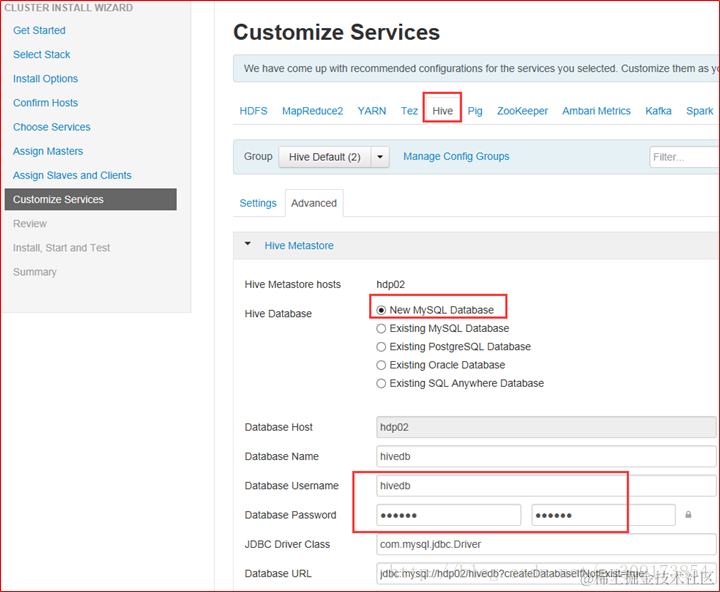Select the Hive service tab
Viewport: 720px width, 592px height.
click(x=442, y=111)
